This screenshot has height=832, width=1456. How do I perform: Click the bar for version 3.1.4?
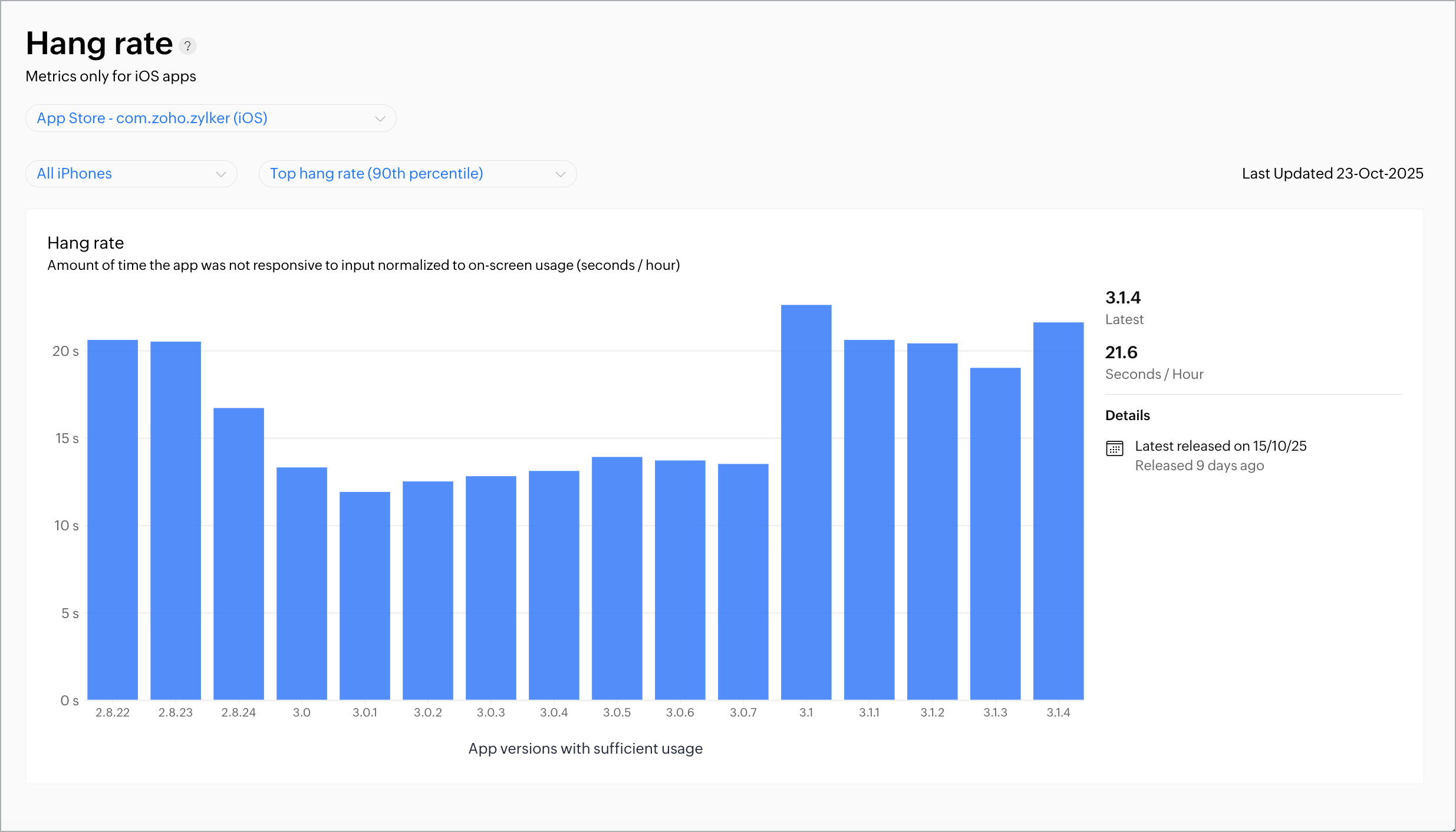pyautogui.click(x=1058, y=511)
